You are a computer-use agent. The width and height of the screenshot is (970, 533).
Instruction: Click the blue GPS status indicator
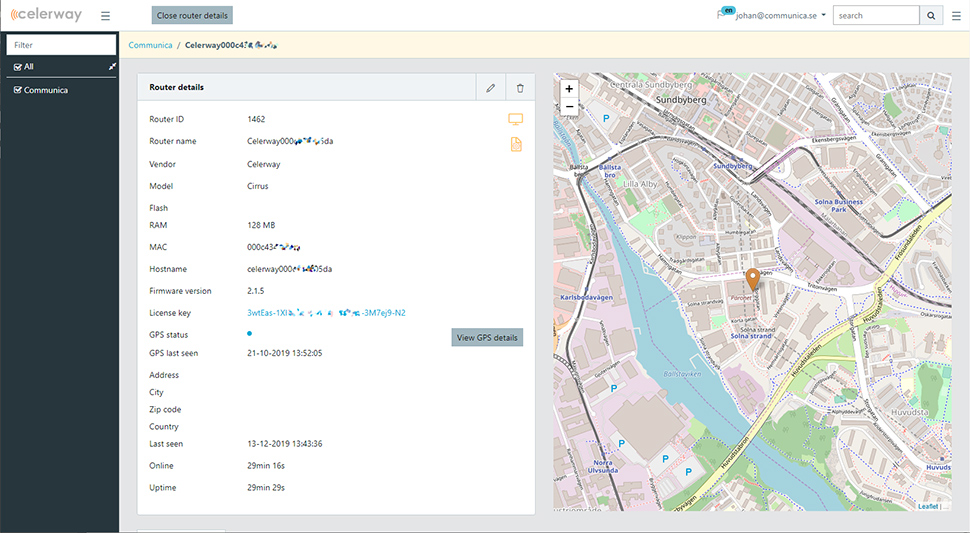coord(249,334)
